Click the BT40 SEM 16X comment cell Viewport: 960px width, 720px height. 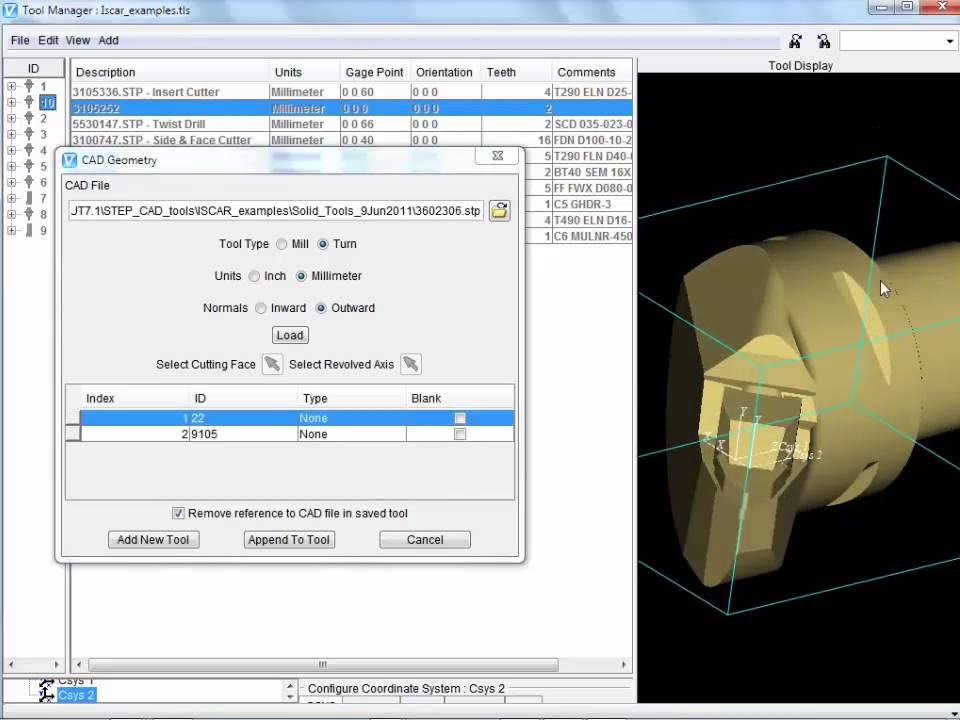[592, 172]
